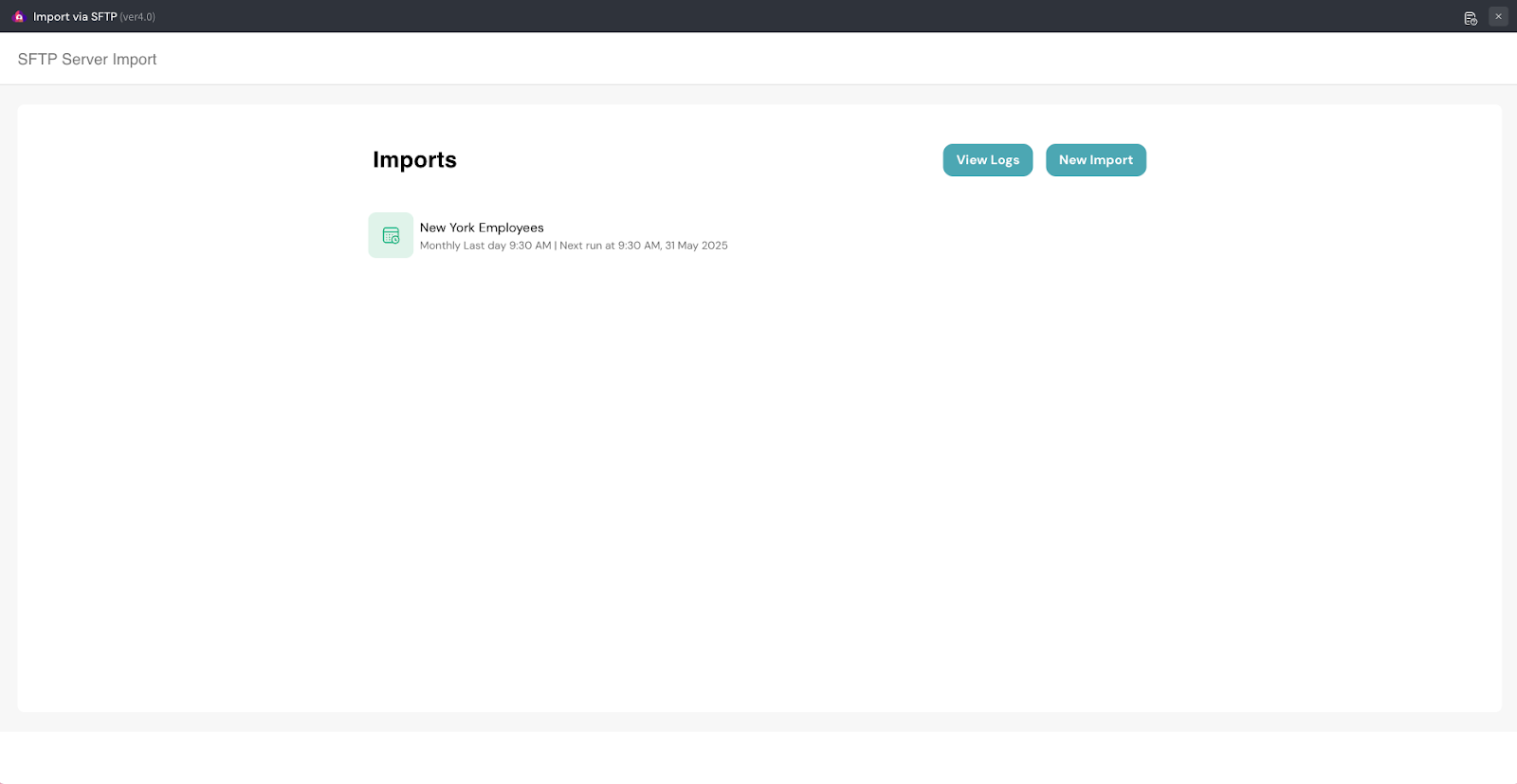Image resolution: width=1517 pixels, height=784 pixels.
Task: Click the Import via SFTP window title
Action: (75, 17)
